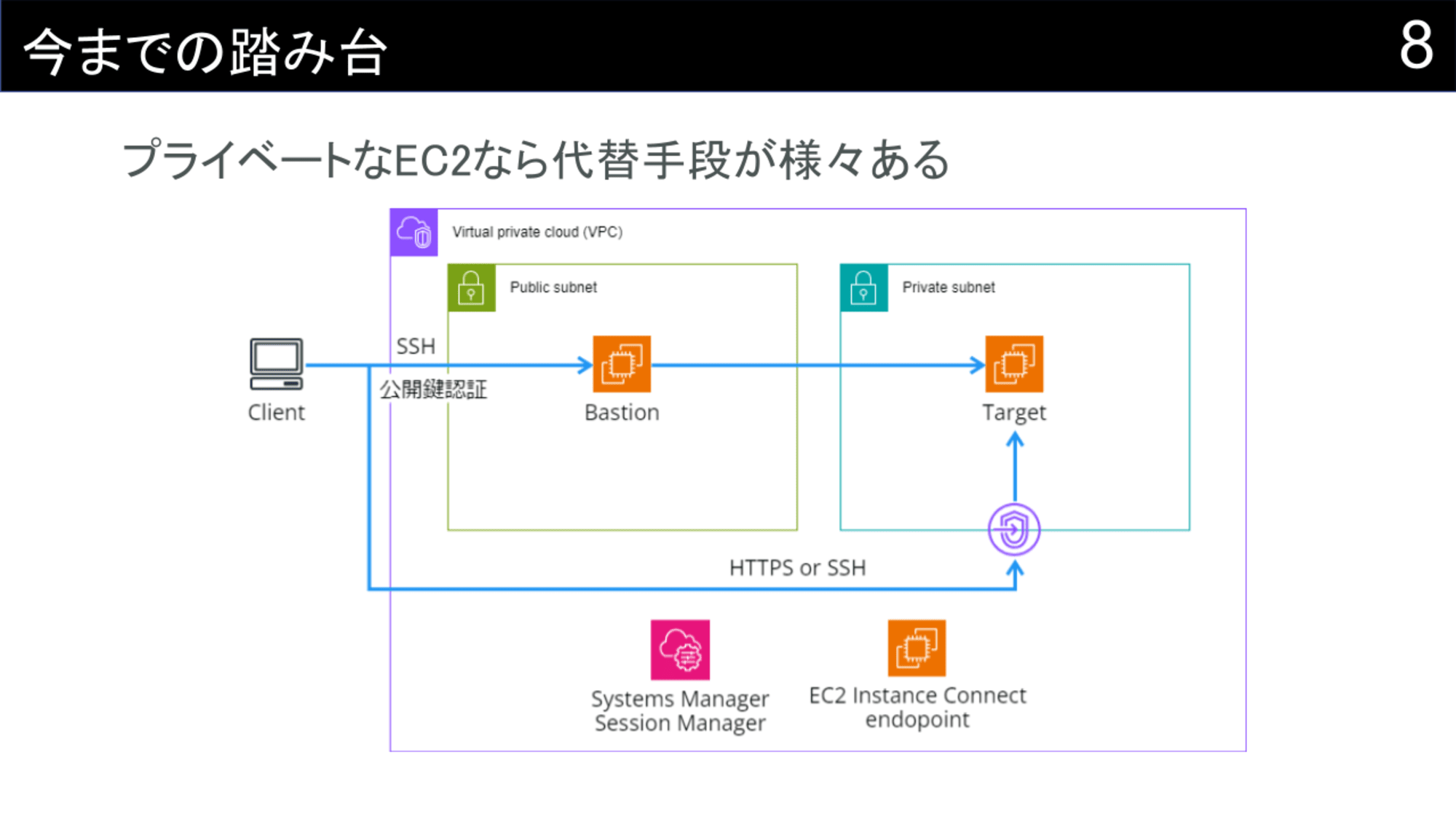Image resolution: width=1456 pixels, height=819 pixels.
Task: Click the Client text label
Action: click(x=277, y=412)
